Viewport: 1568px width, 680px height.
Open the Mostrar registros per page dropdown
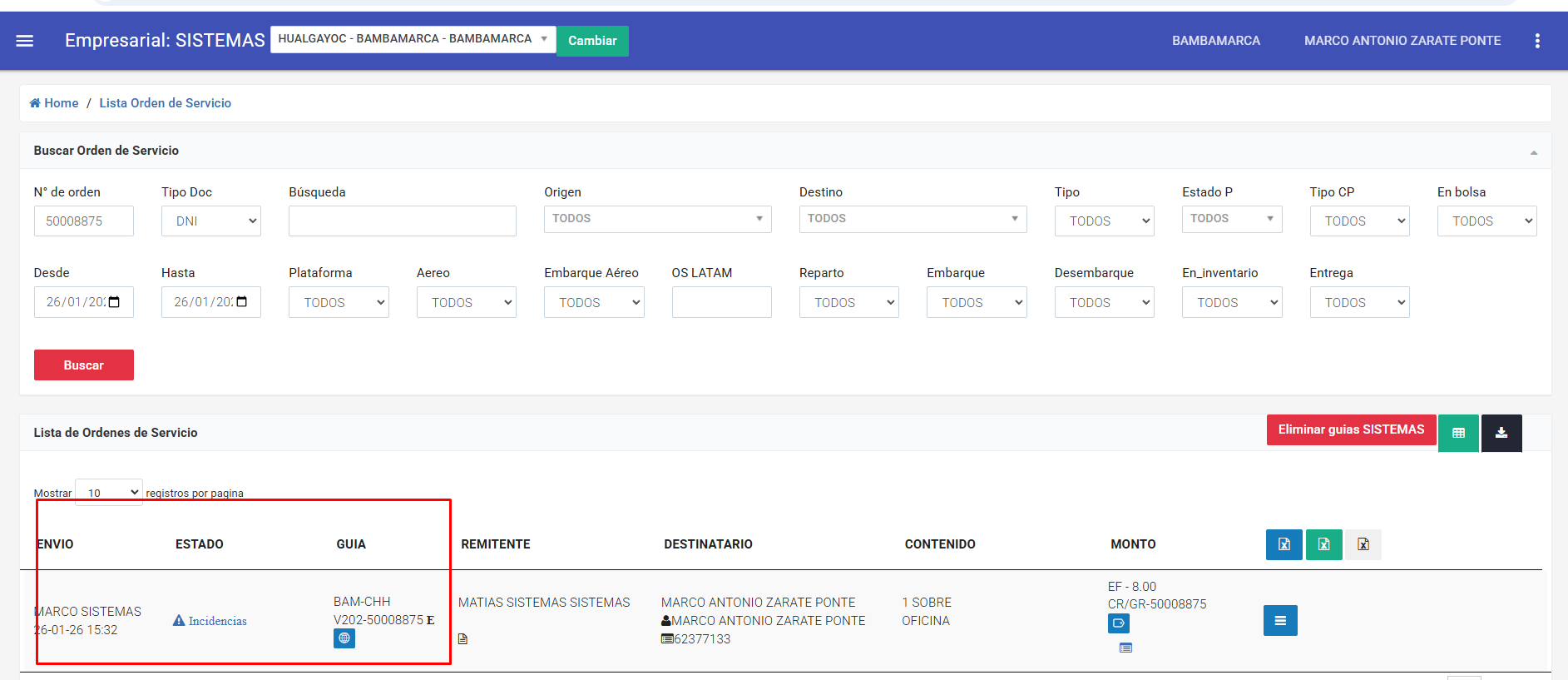coord(109,493)
